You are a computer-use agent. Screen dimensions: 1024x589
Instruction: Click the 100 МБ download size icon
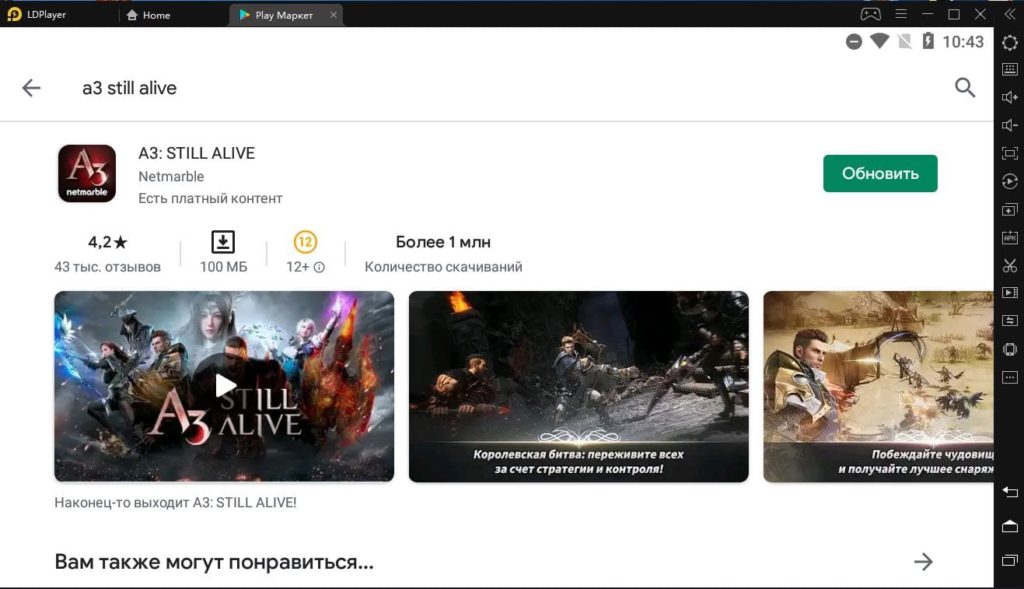223,242
